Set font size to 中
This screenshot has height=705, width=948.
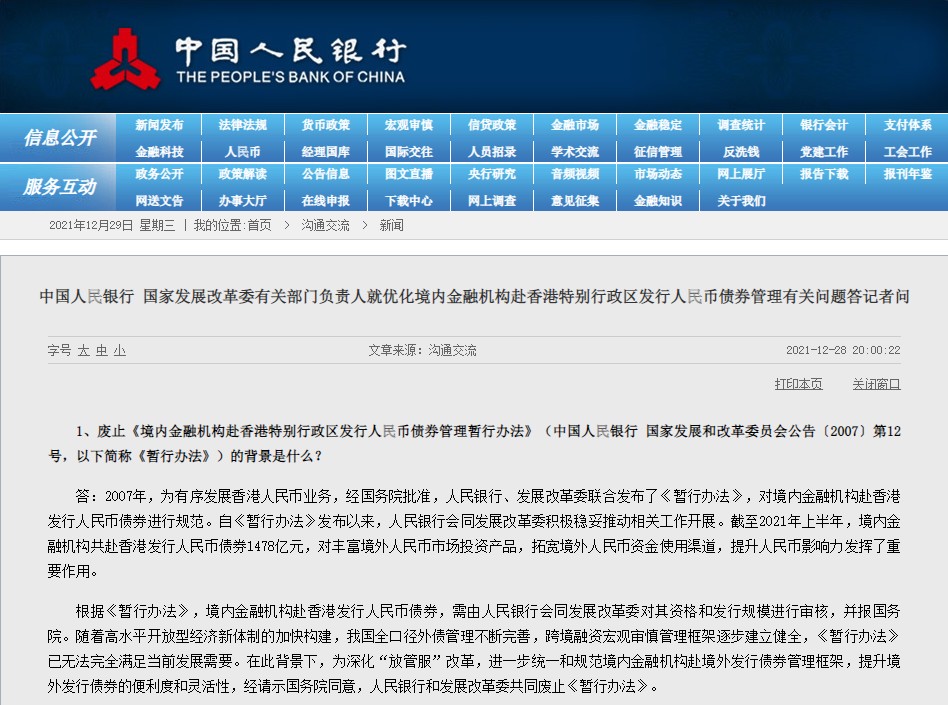(x=102, y=351)
